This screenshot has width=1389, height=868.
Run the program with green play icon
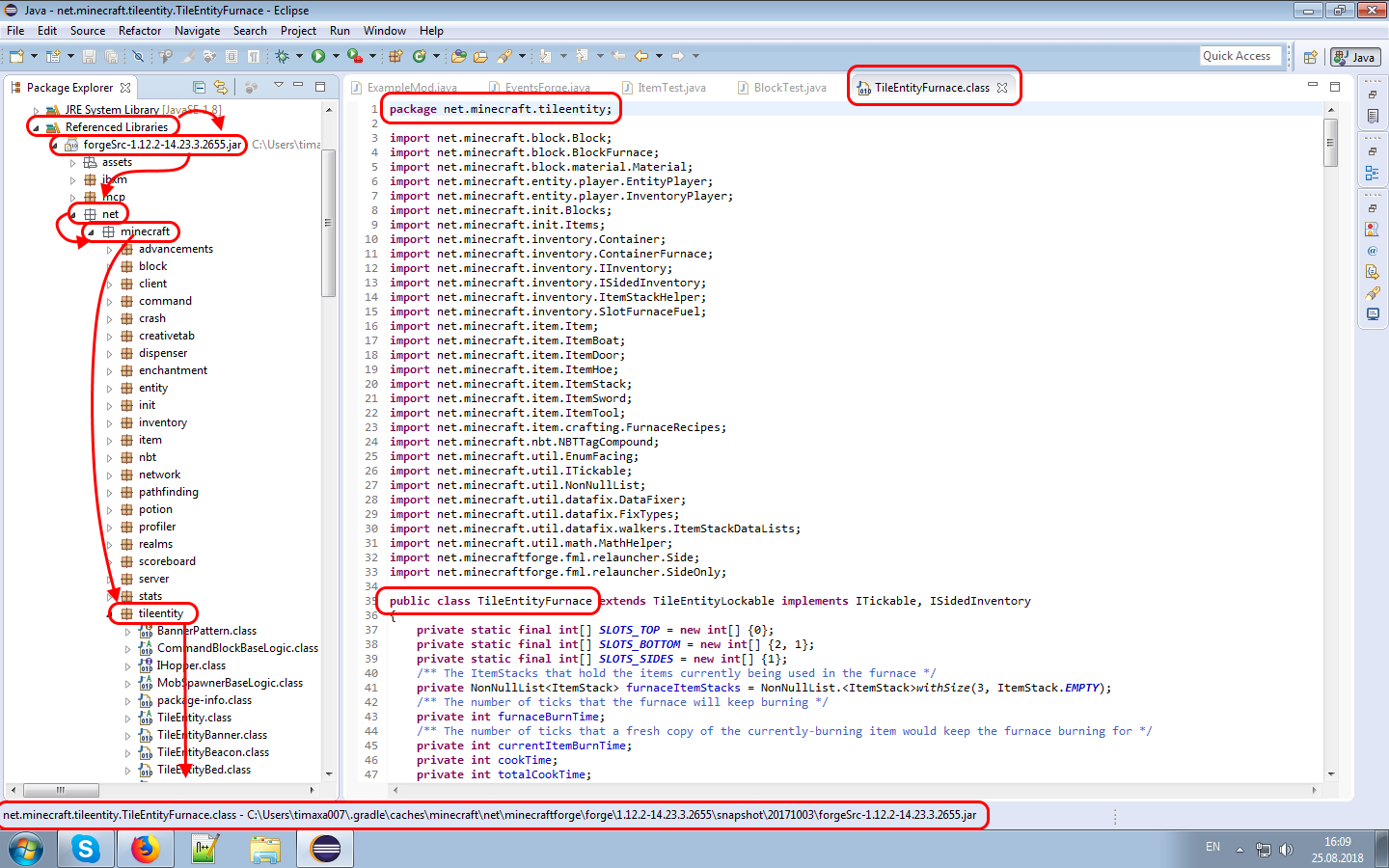pos(318,56)
